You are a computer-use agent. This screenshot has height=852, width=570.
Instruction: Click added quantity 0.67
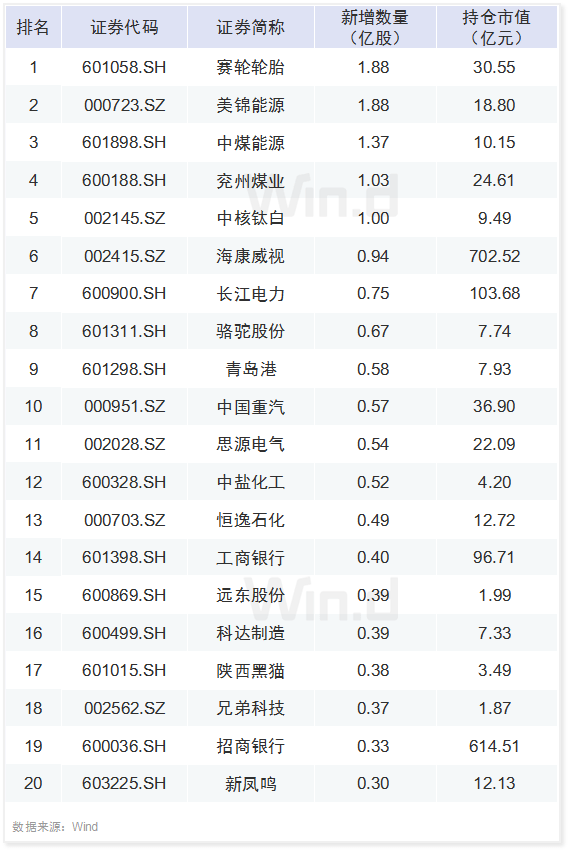(x=373, y=331)
